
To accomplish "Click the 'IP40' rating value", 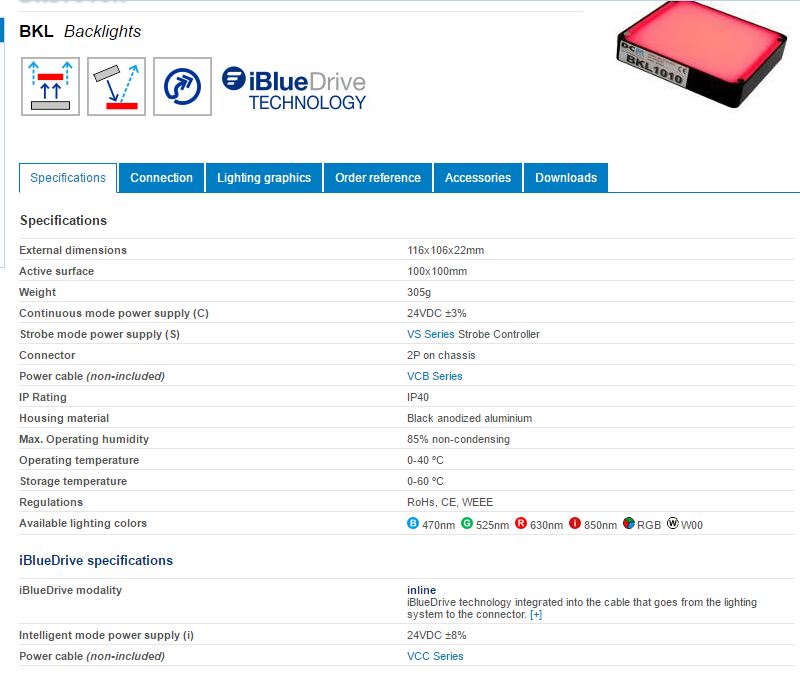I will coord(418,397).
